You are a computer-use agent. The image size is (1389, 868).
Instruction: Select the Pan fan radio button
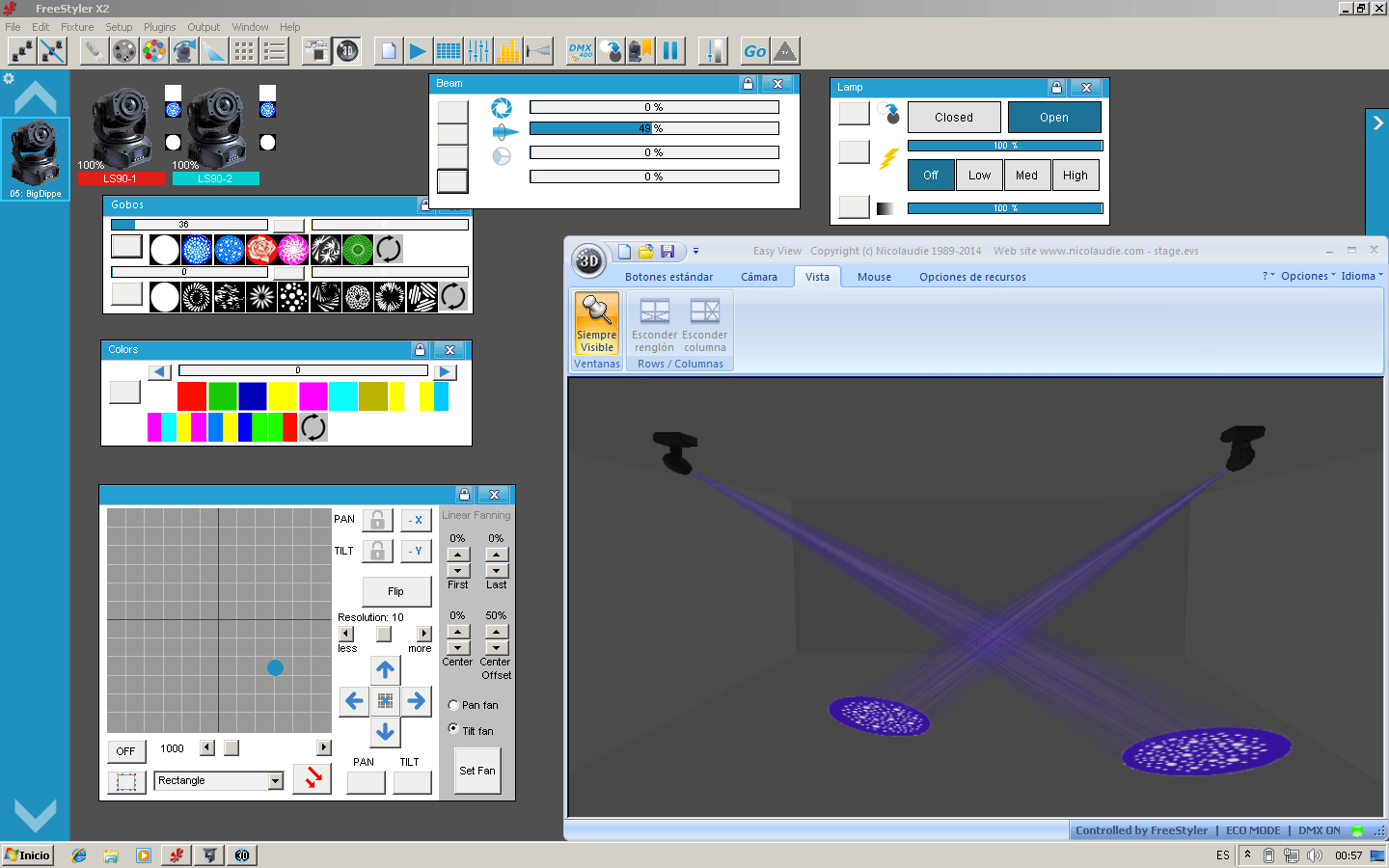pyautogui.click(x=453, y=705)
